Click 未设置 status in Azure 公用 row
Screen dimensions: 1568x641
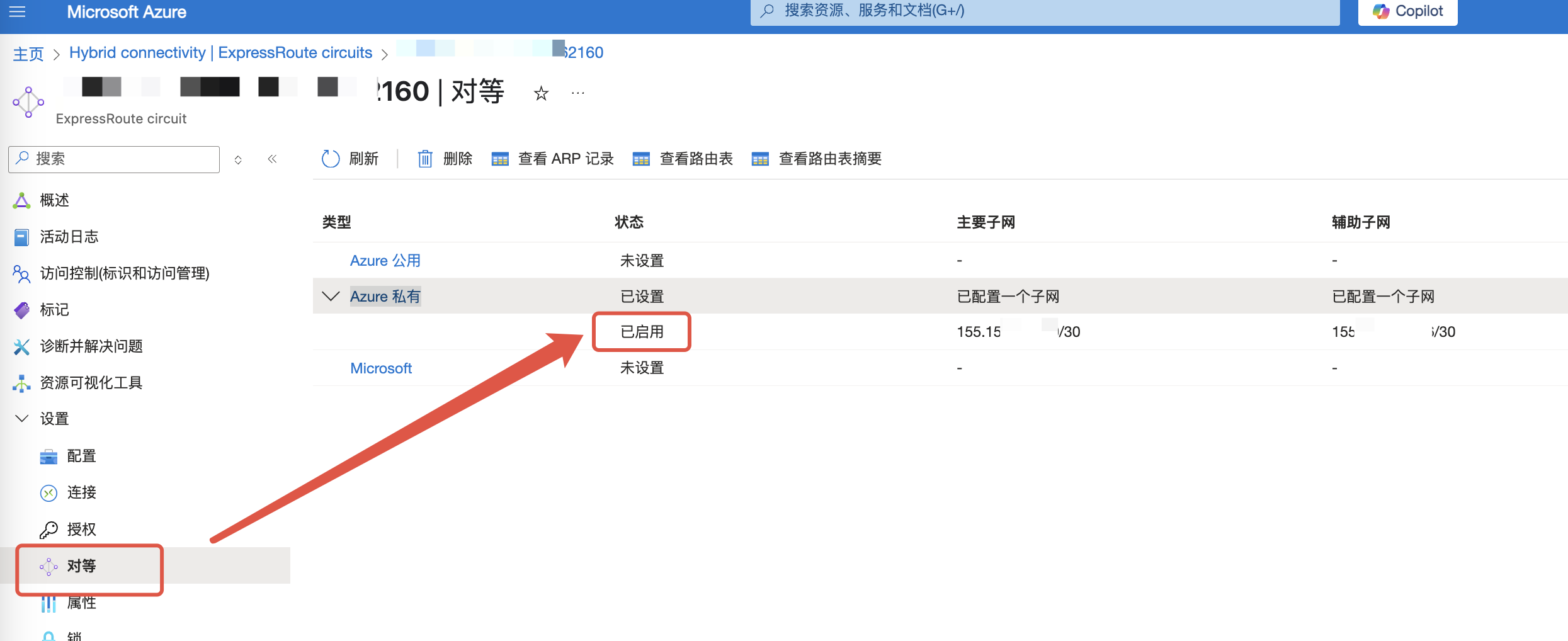click(x=642, y=261)
